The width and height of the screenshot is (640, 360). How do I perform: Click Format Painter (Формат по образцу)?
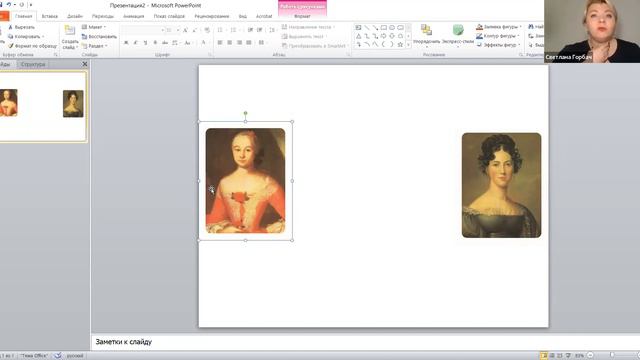[x=33, y=46]
